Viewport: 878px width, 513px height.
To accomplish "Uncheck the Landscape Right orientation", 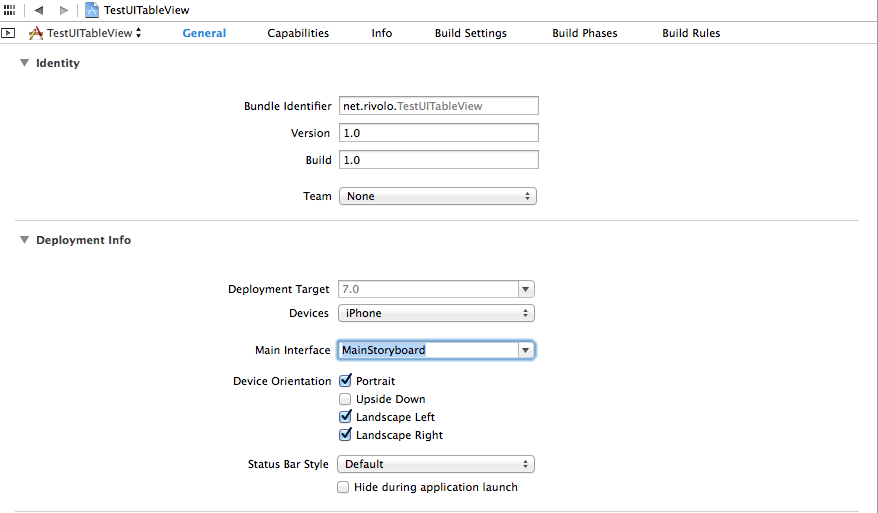I will pos(345,435).
